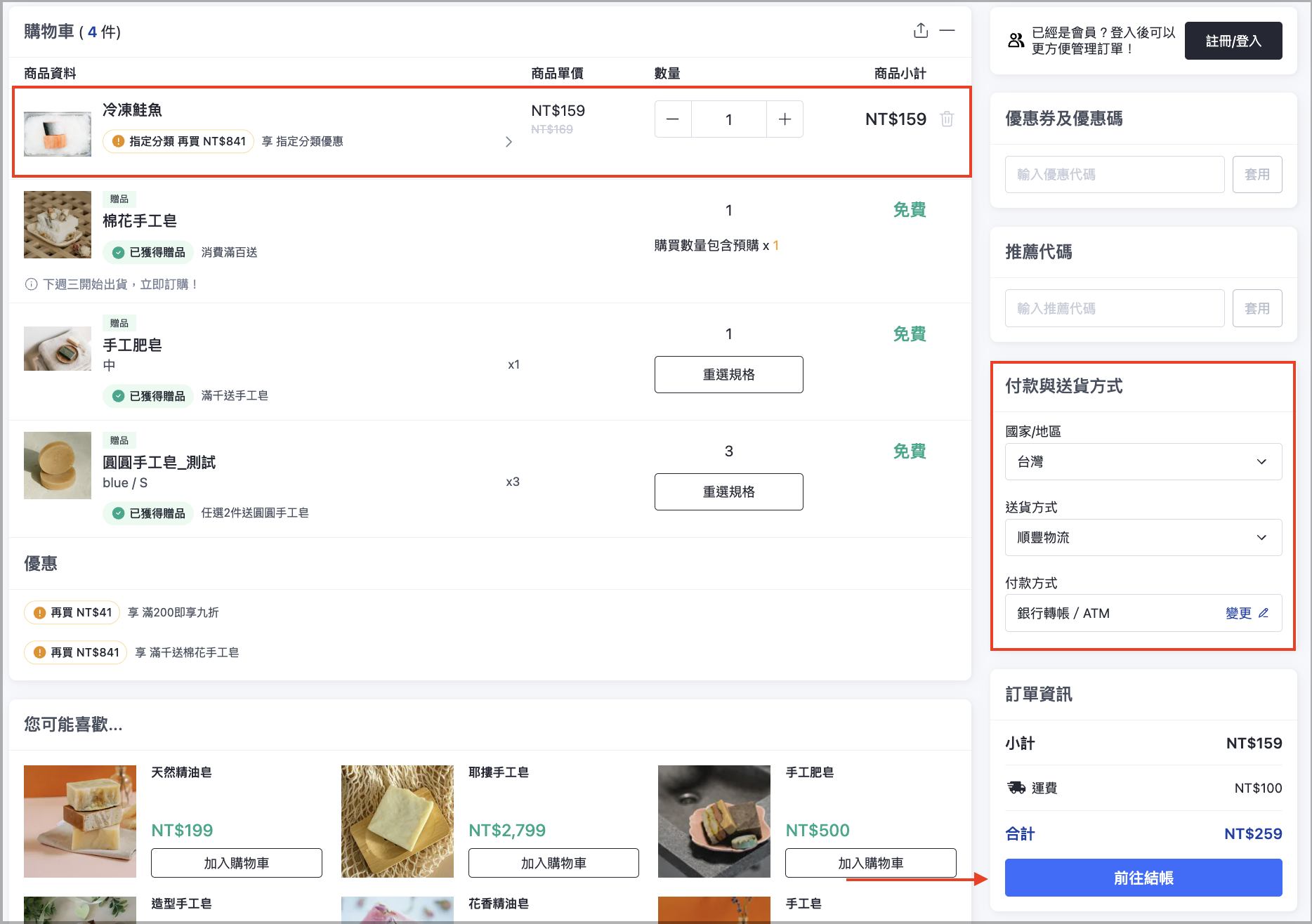1312x924 pixels.
Task: Click 圓圓手工皂_測試 product name
Action: pyautogui.click(x=159, y=463)
